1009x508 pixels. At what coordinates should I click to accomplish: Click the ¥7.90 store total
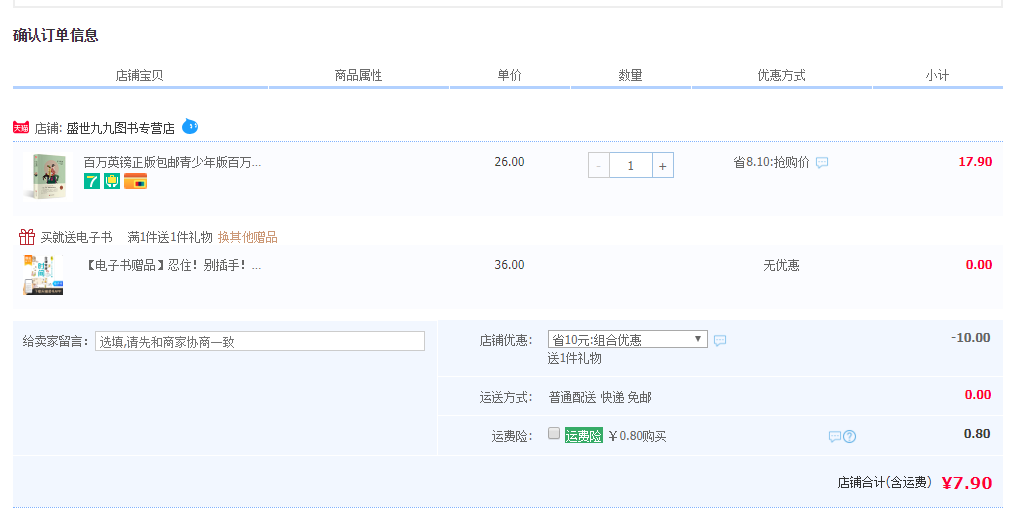(x=967, y=483)
